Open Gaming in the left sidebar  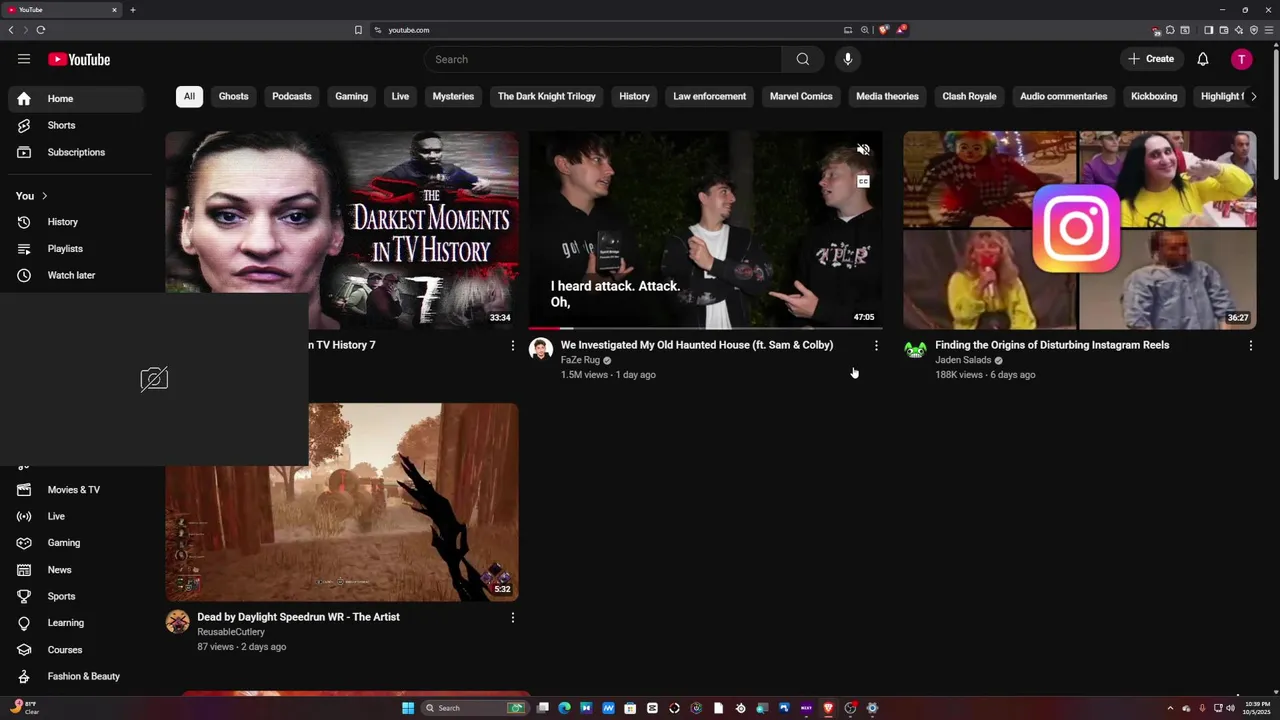(76, 543)
